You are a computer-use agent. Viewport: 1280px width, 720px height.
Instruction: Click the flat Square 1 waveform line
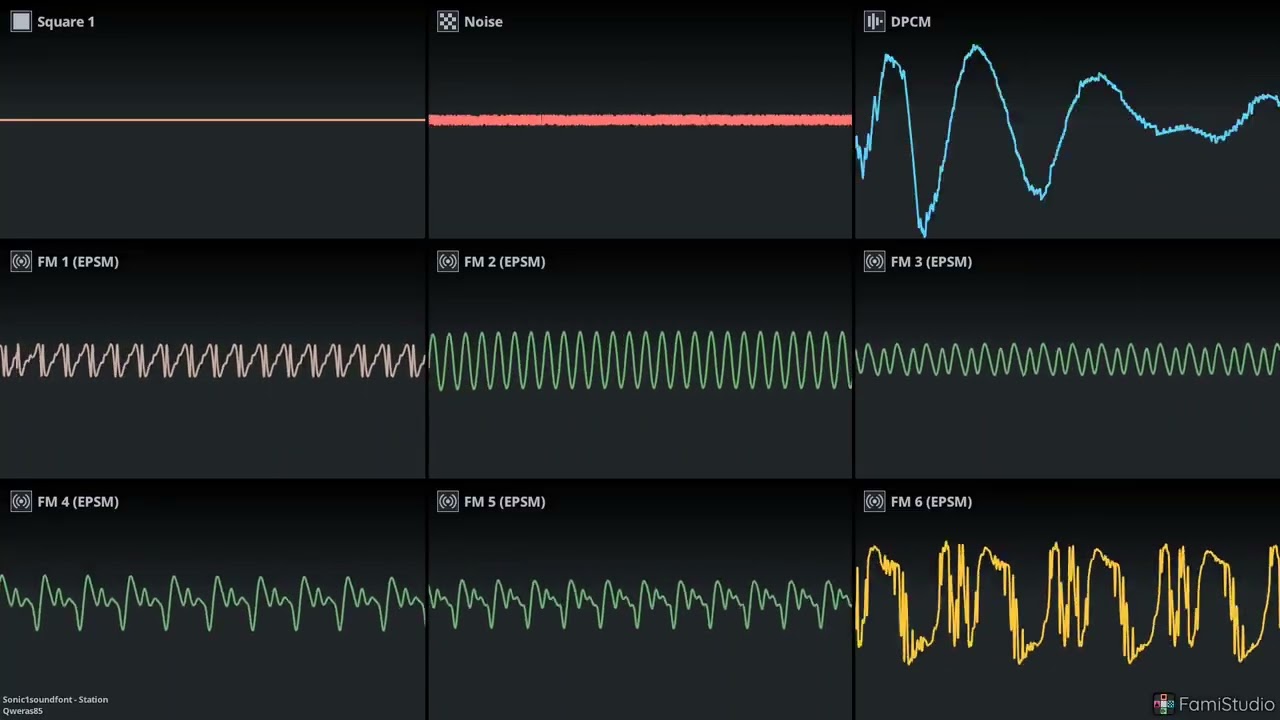pyautogui.click(x=213, y=120)
